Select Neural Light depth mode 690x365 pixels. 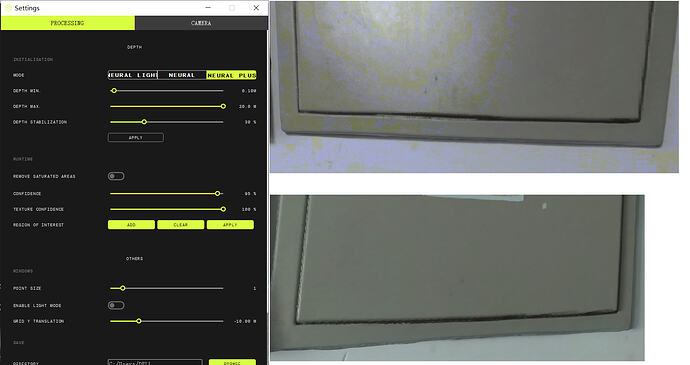(132, 75)
